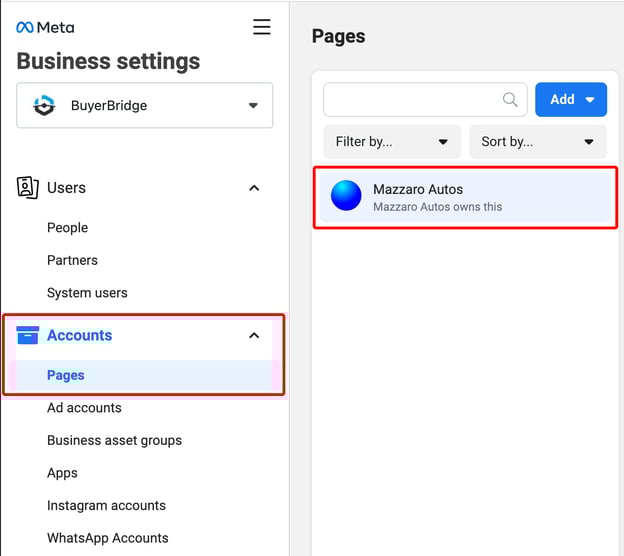Image resolution: width=624 pixels, height=556 pixels.
Task: Select Business asset groups
Action: (x=114, y=440)
